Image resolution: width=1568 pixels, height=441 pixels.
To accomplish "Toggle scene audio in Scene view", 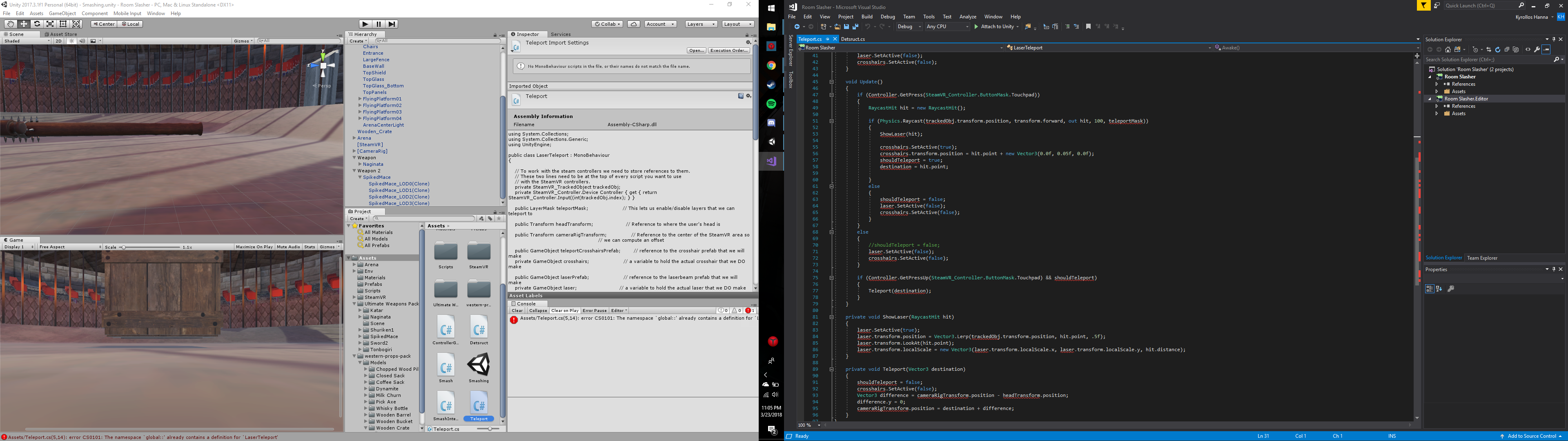I will tap(82, 41).
